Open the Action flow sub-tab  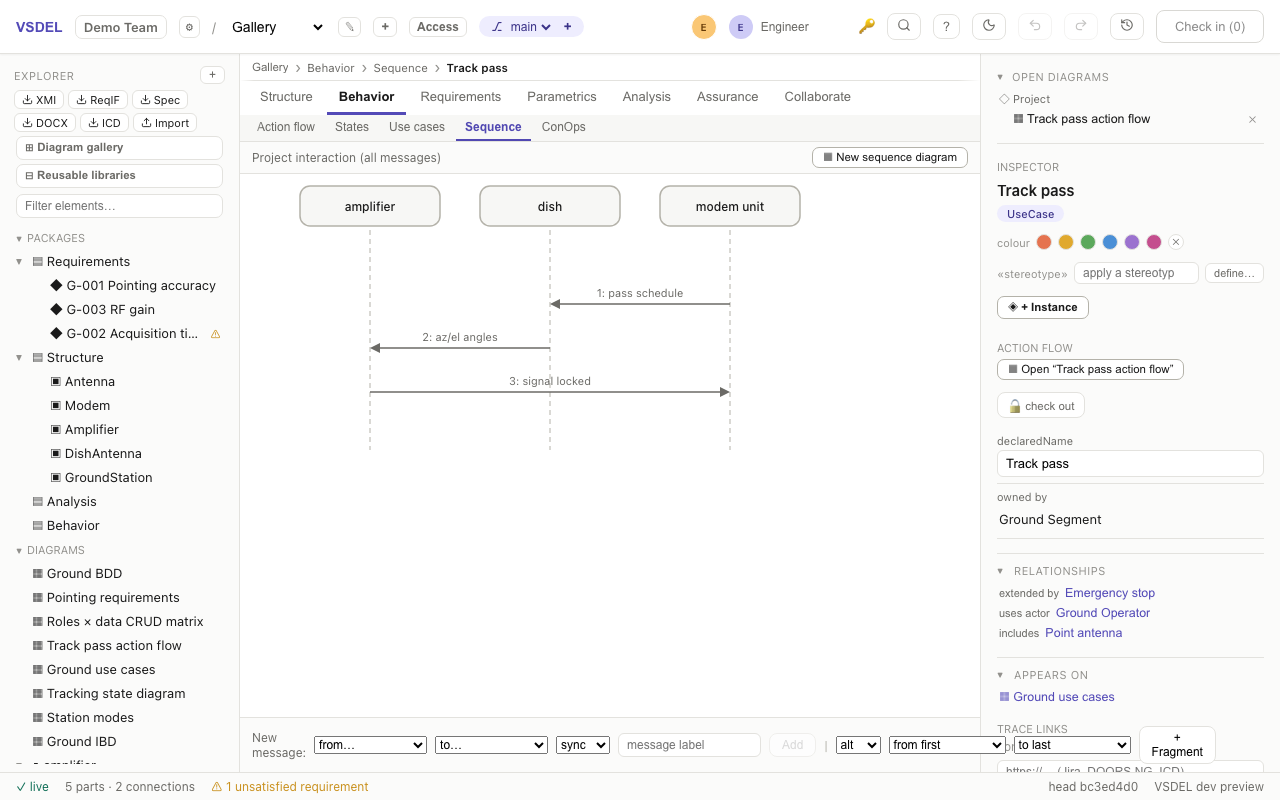(x=286, y=127)
